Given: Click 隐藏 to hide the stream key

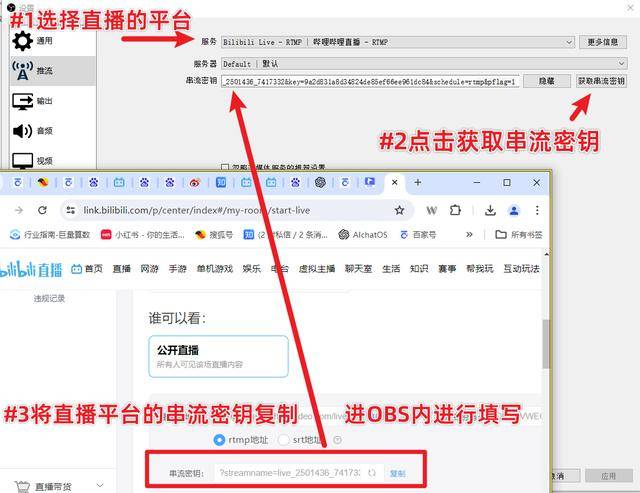Looking at the screenshot, I should tap(547, 81).
